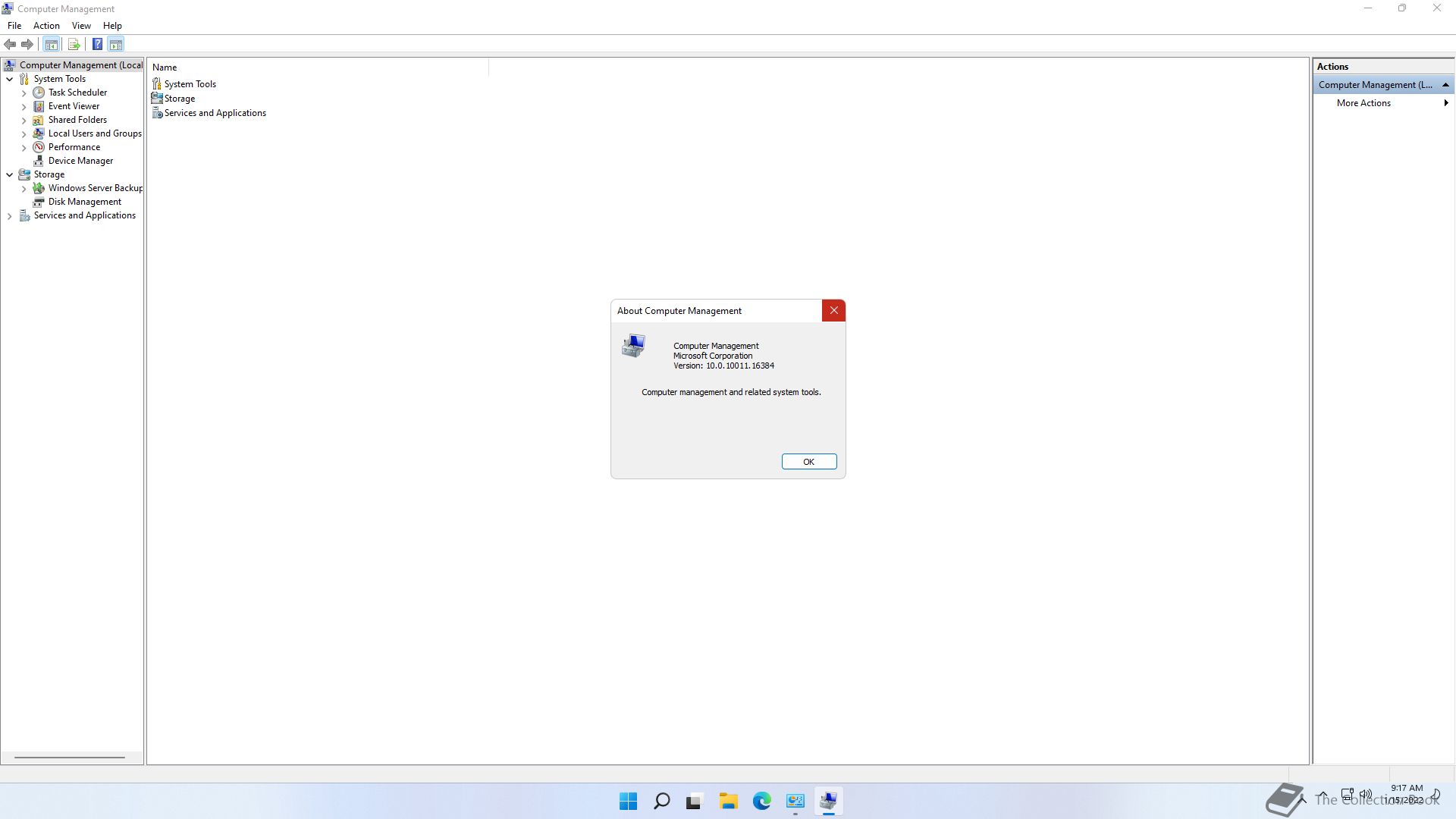
Task: Select 'Services and Applications' in Name list
Action: pyautogui.click(x=215, y=113)
